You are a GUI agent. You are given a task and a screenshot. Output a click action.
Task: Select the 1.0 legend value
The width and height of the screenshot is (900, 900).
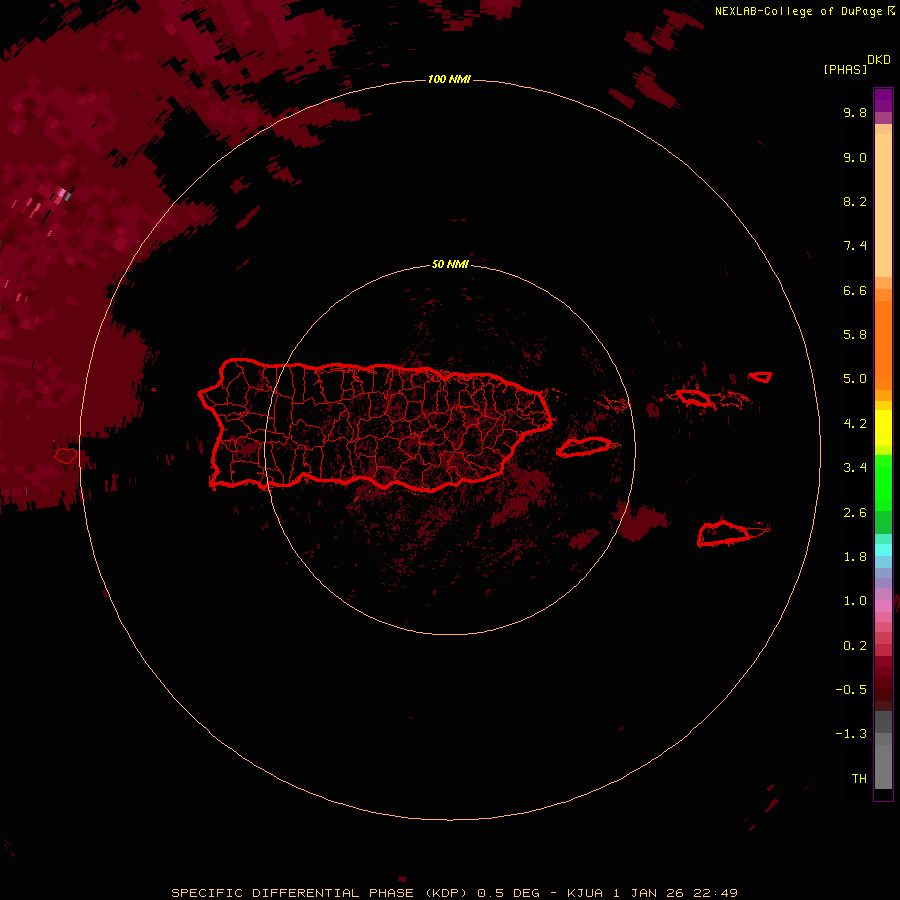[x=855, y=601]
